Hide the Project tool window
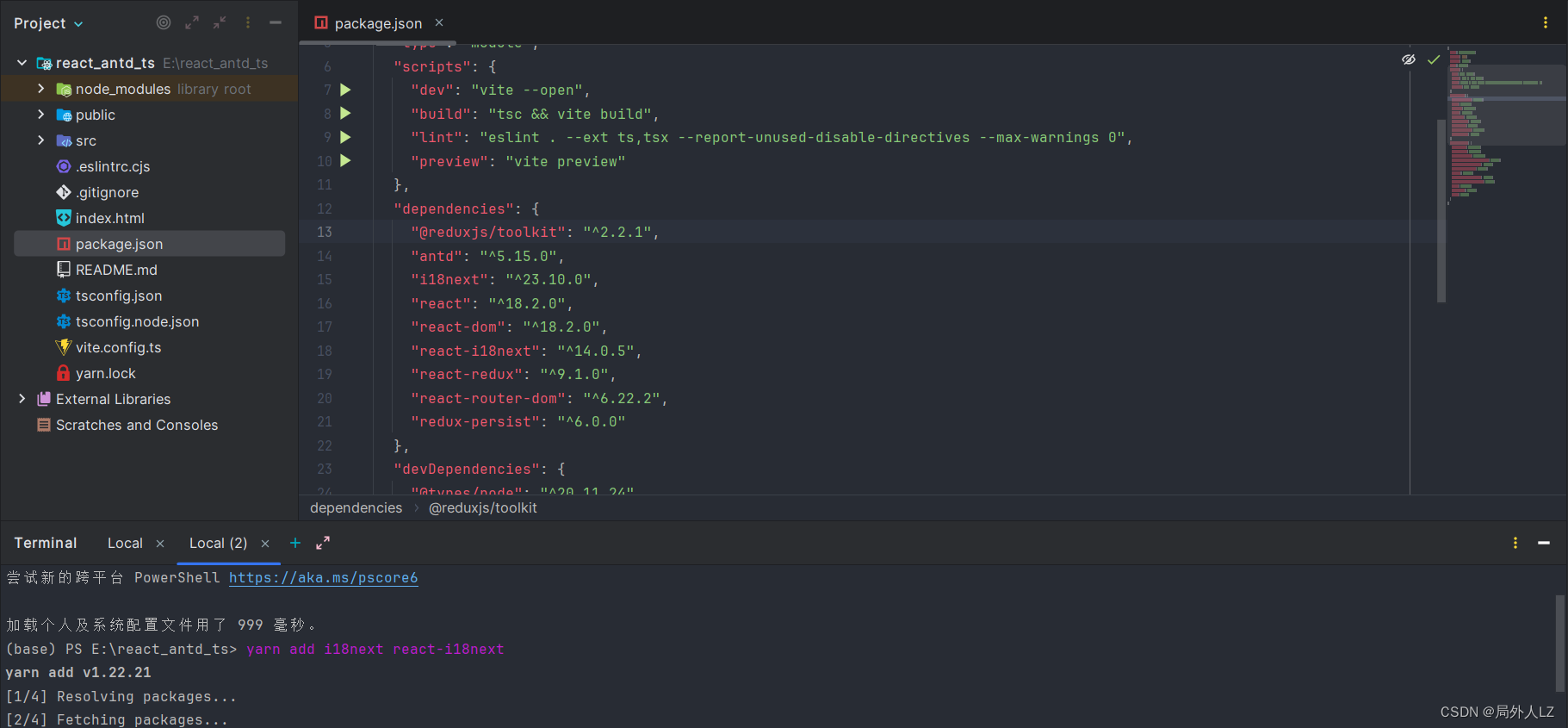This screenshot has height=728, width=1568. pos(276,23)
